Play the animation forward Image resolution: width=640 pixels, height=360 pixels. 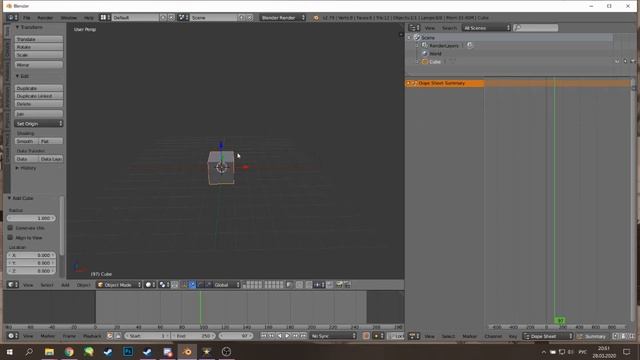point(287,336)
